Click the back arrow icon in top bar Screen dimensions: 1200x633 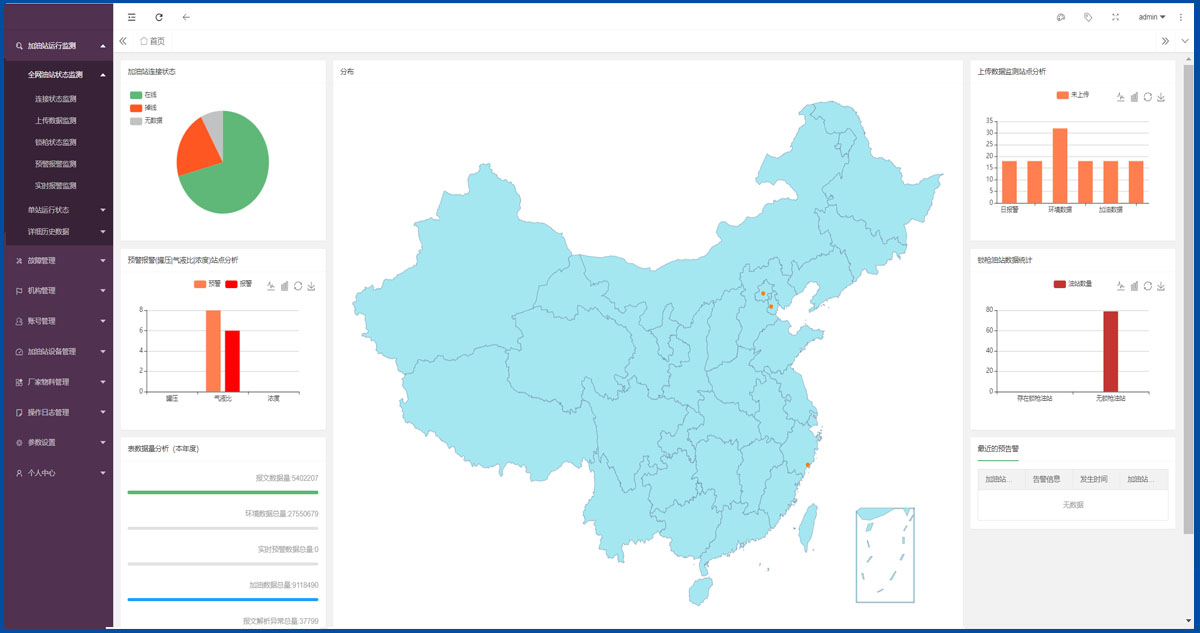click(186, 17)
